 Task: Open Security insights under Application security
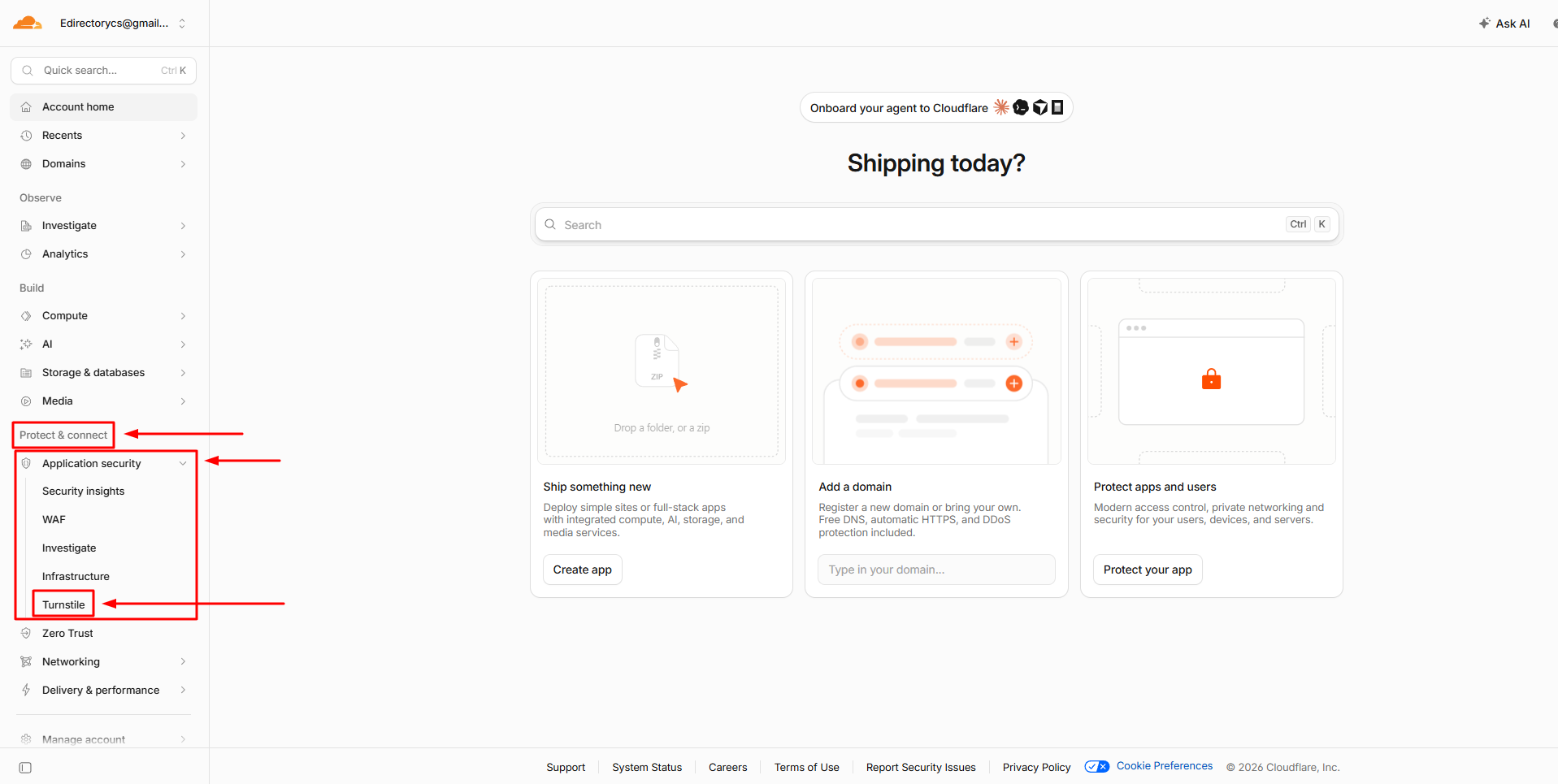(x=83, y=492)
